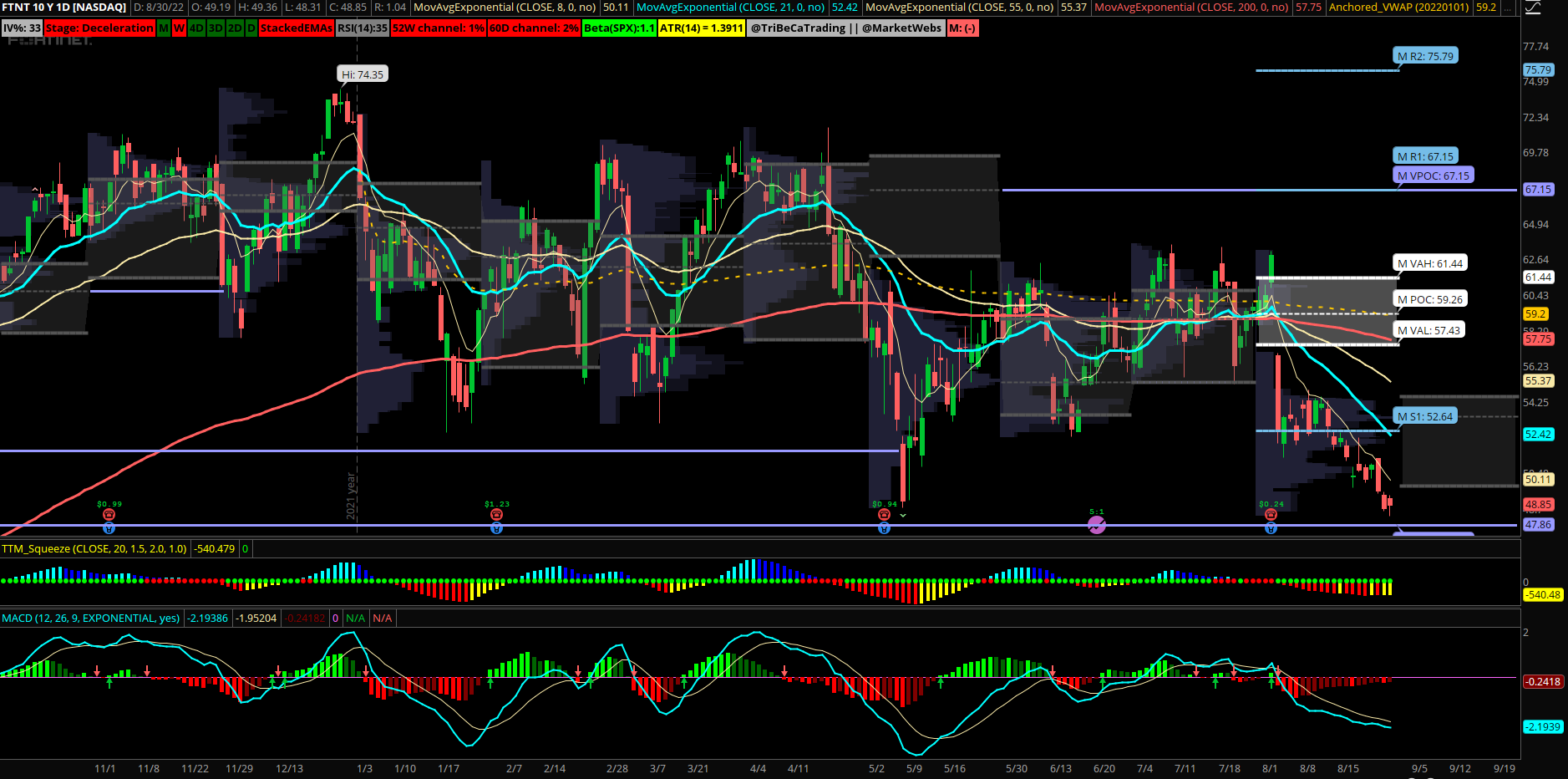Click the blue lightbulb icon below the $0.94 earnings marker

[884, 528]
